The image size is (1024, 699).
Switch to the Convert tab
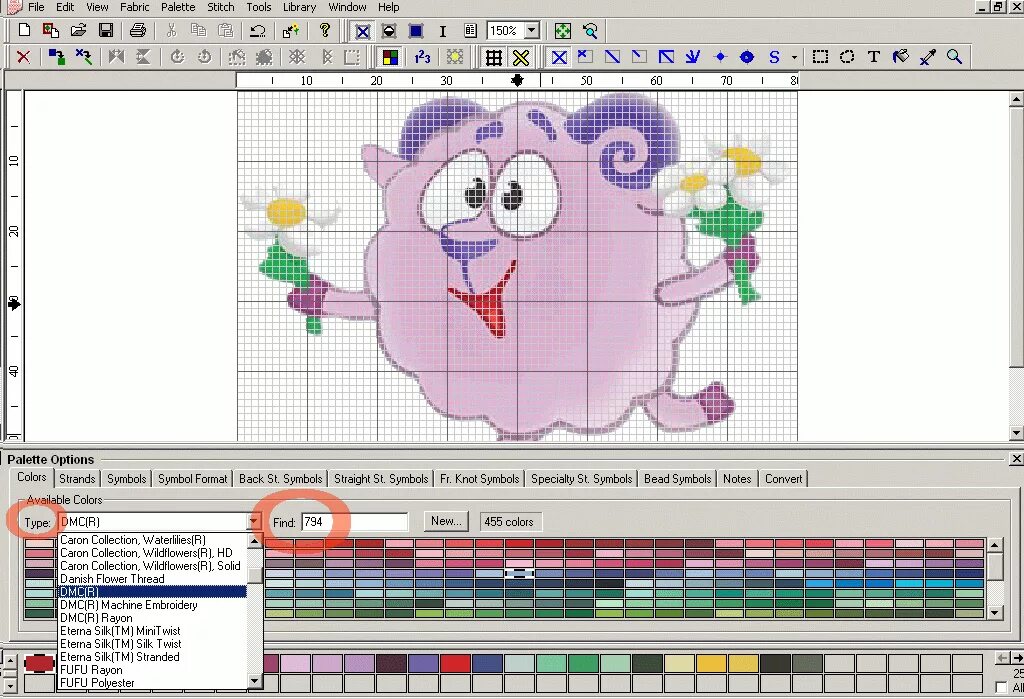click(783, 478)
